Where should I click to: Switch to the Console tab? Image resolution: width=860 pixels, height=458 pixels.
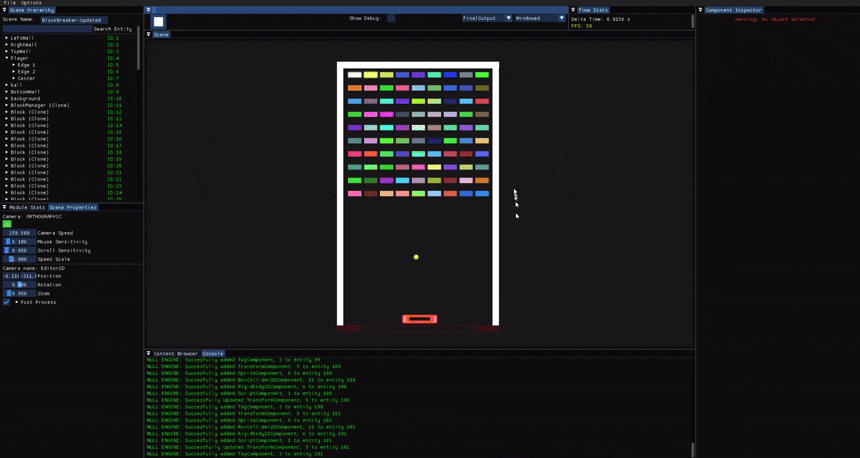pos(213,353)
